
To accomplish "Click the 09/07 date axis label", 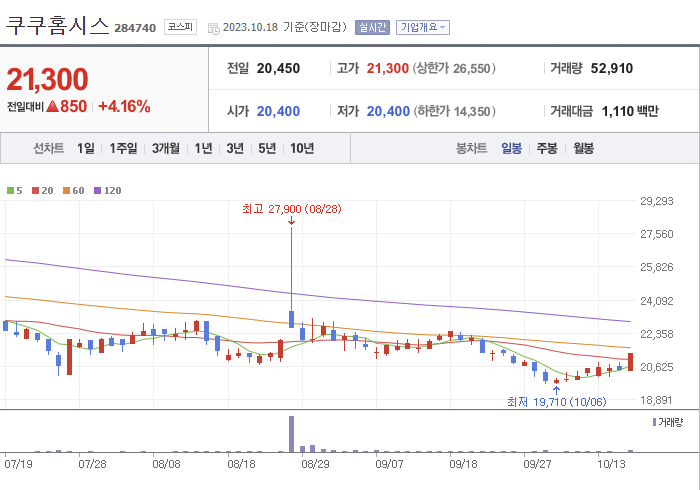I will coord(389,464).
